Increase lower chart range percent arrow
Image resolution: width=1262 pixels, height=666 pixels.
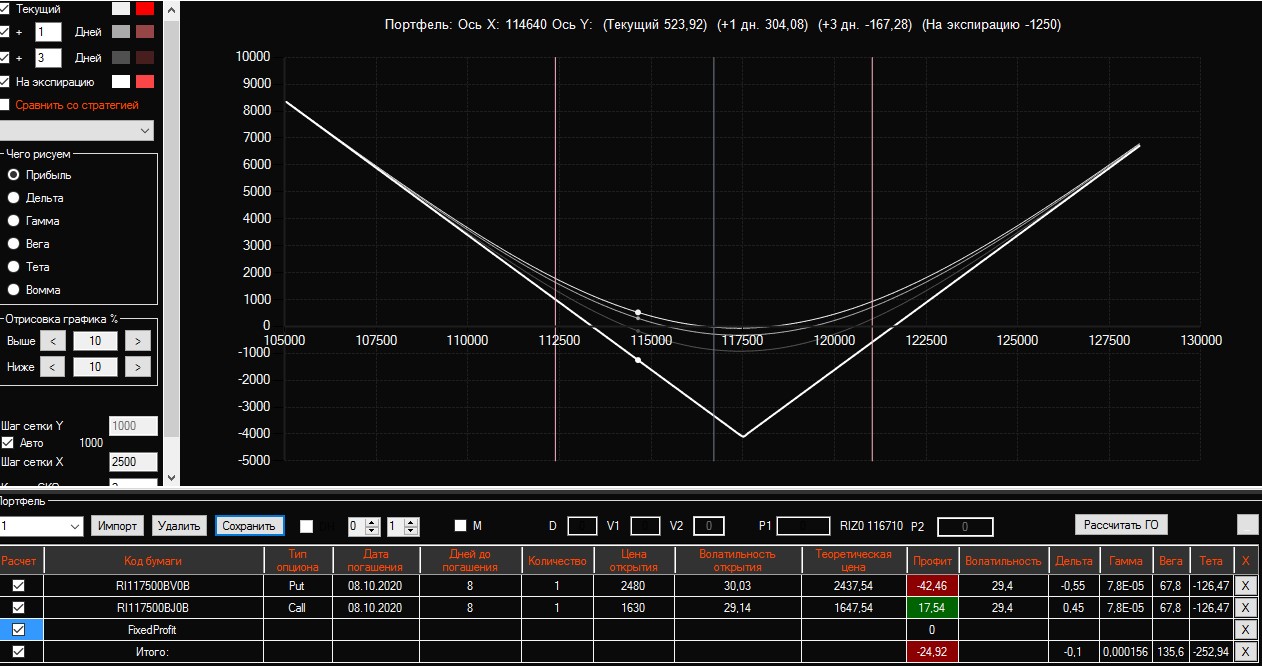pyautogui.click(x=138, y=367)
